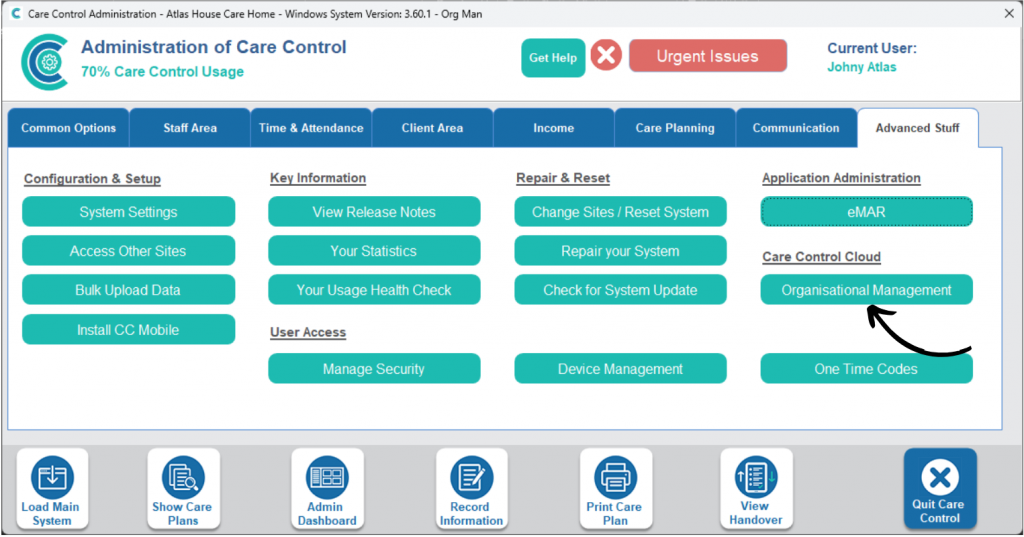Close the Care Control Administration window

(x=1009, y=13)
